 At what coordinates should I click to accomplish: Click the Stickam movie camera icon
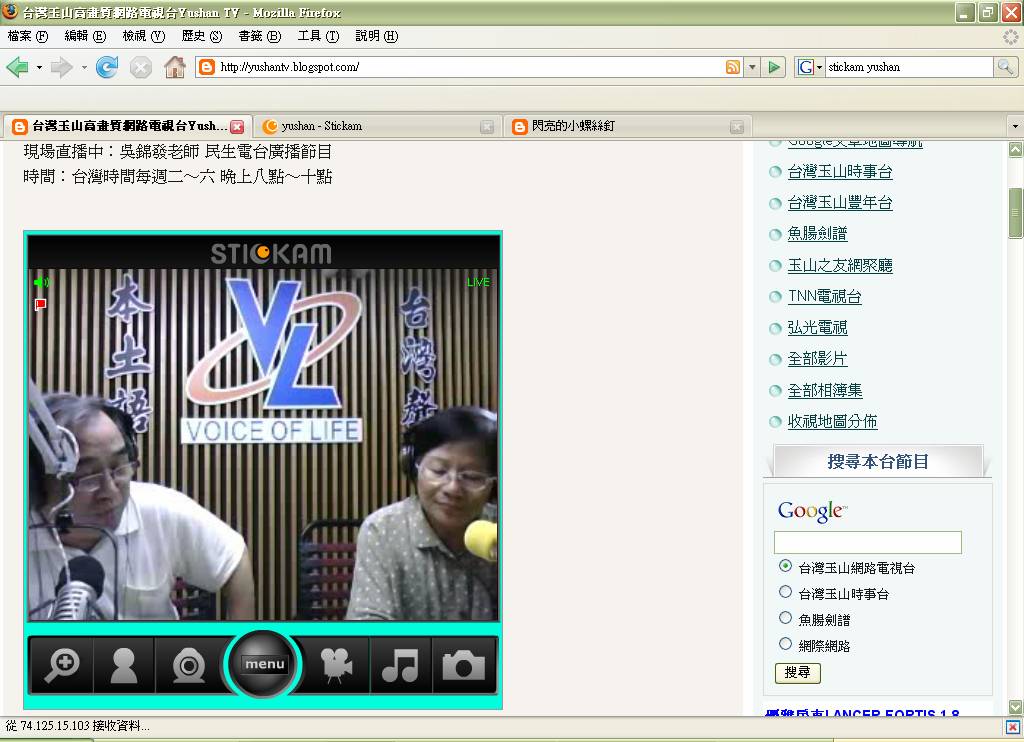click(337, 666)
